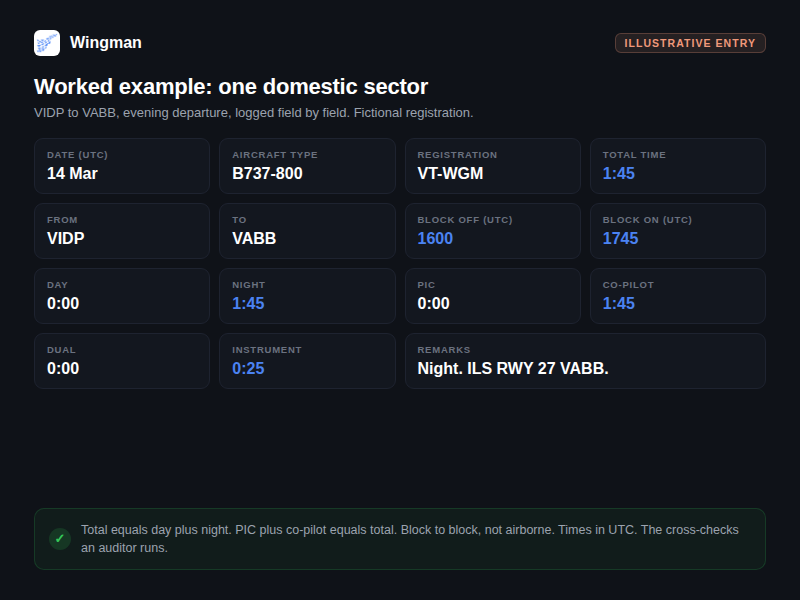Click the Day card
Screen dimensions: 800x600
(x=122, y=296)
